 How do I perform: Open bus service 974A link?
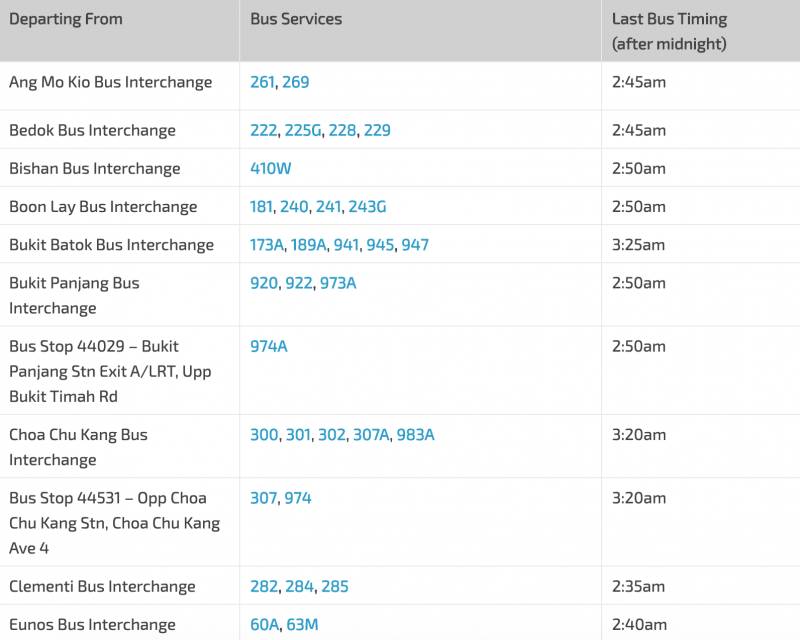tap(269, 346)
